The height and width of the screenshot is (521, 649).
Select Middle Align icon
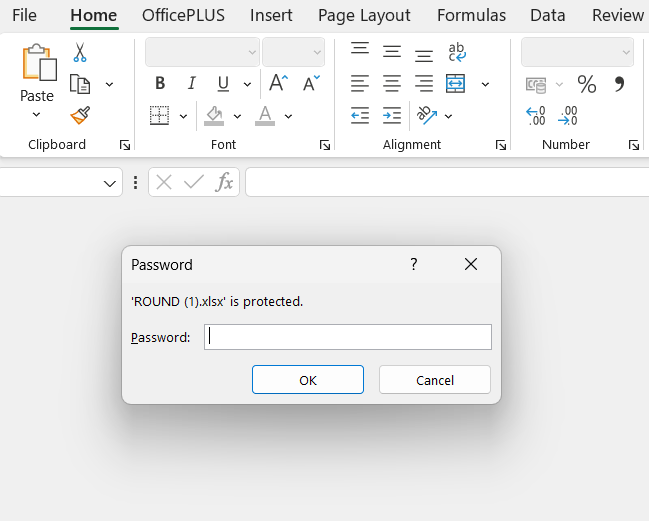(392, 51)
